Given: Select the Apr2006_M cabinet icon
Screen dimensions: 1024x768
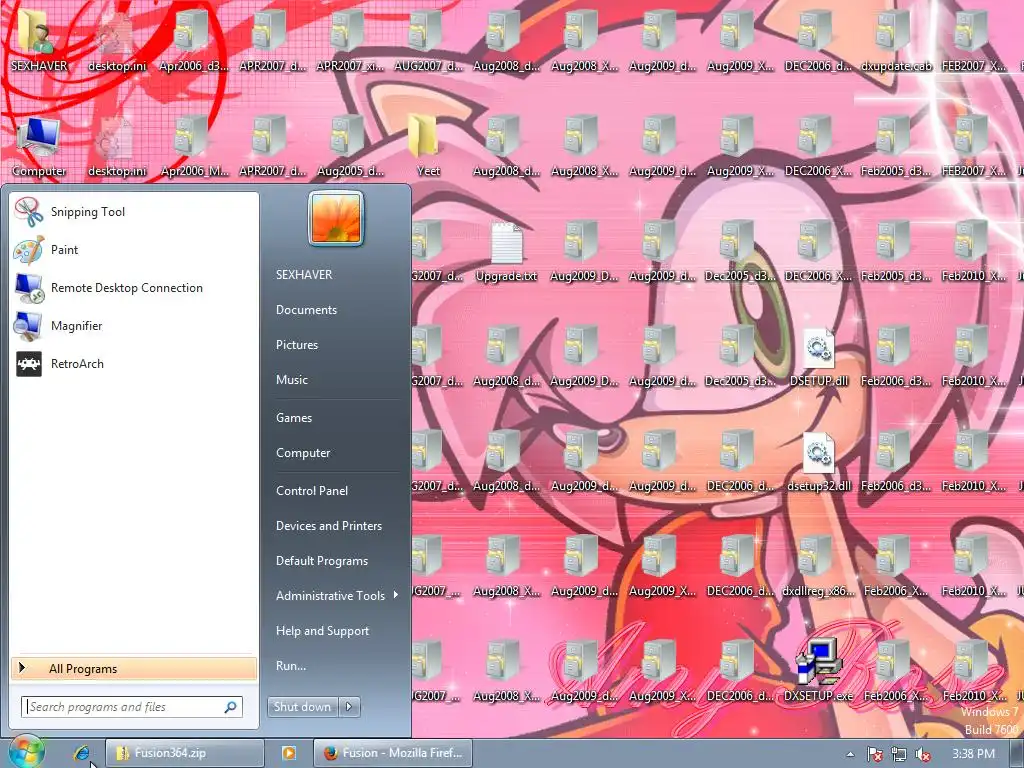Looking at the screenshot, I should click(x=194, y=147).
